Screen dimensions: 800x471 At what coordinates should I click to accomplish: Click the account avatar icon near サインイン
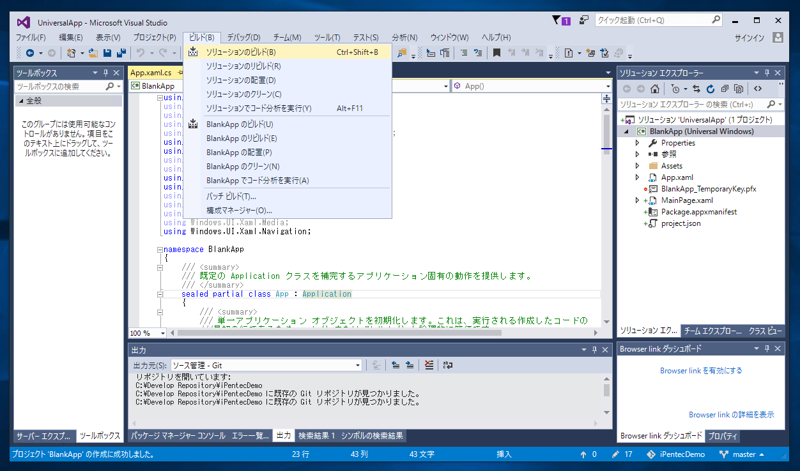[778, 38]
